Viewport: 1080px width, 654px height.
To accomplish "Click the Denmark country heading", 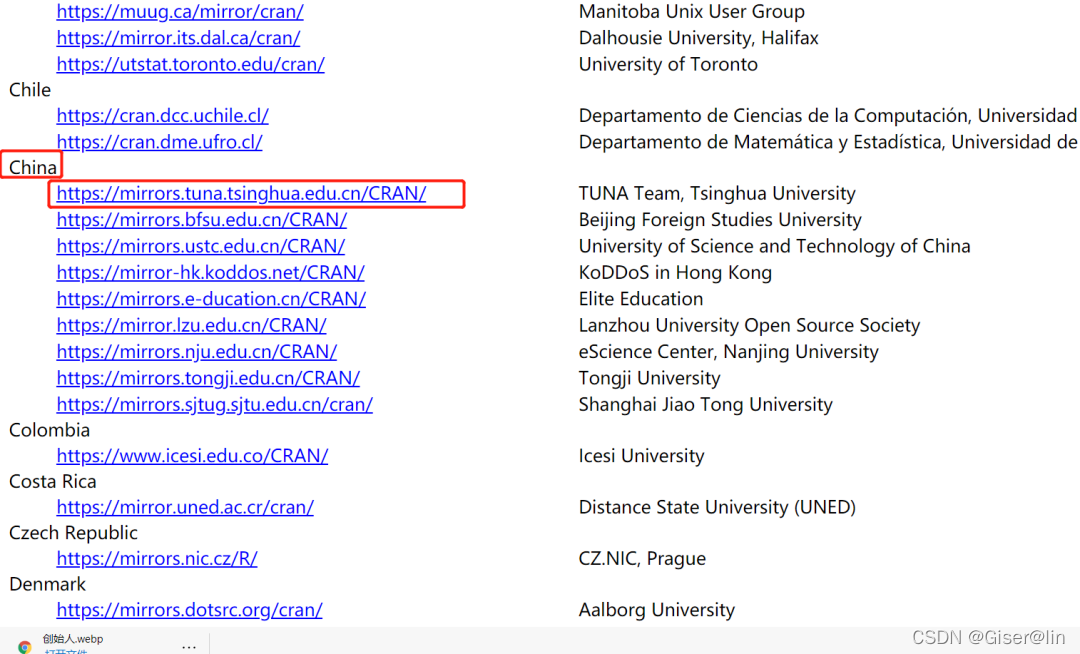I will coord(48,584).
